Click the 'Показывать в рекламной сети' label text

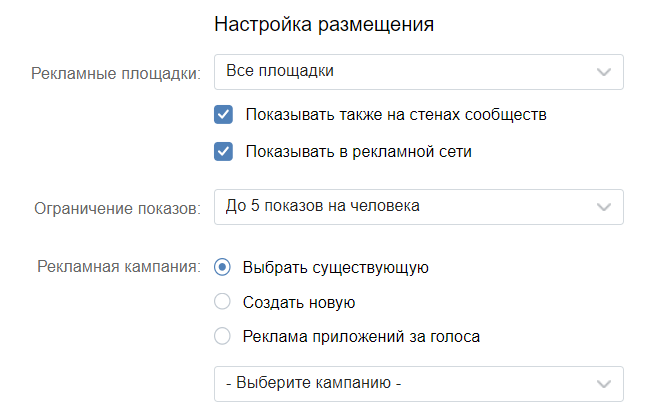(359, 152)
